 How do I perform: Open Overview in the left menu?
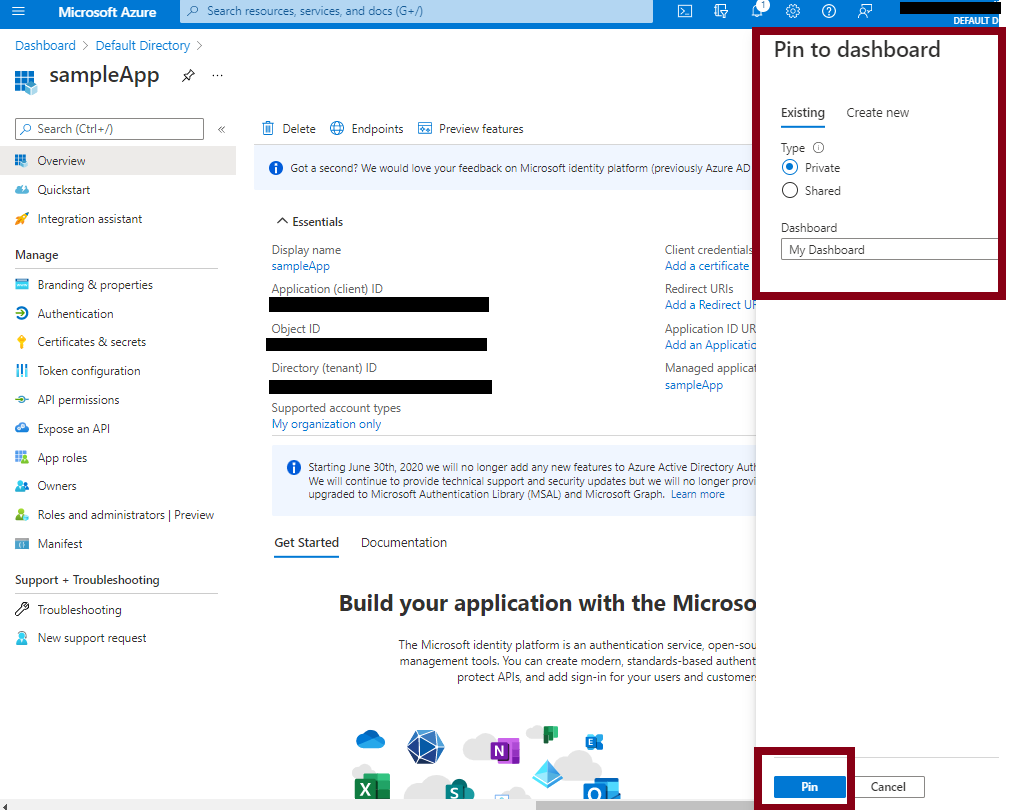tap(118, 161)
